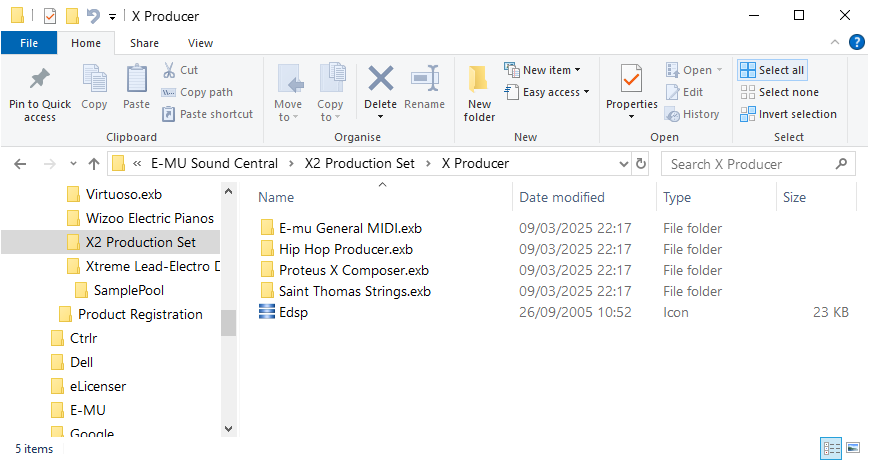869x461 pixels.
Task: Click Copy path in Clipboard group
Action: pos(197,92)
